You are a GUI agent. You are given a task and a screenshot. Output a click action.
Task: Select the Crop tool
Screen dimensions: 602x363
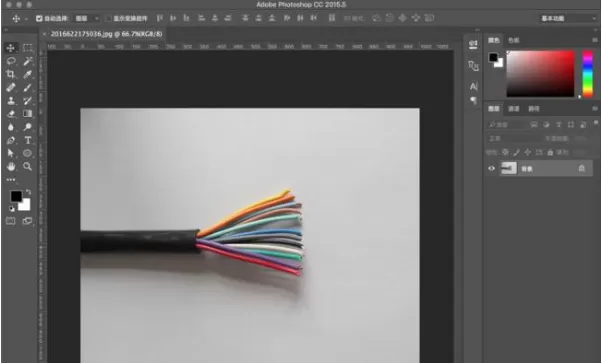click(11, 74)
